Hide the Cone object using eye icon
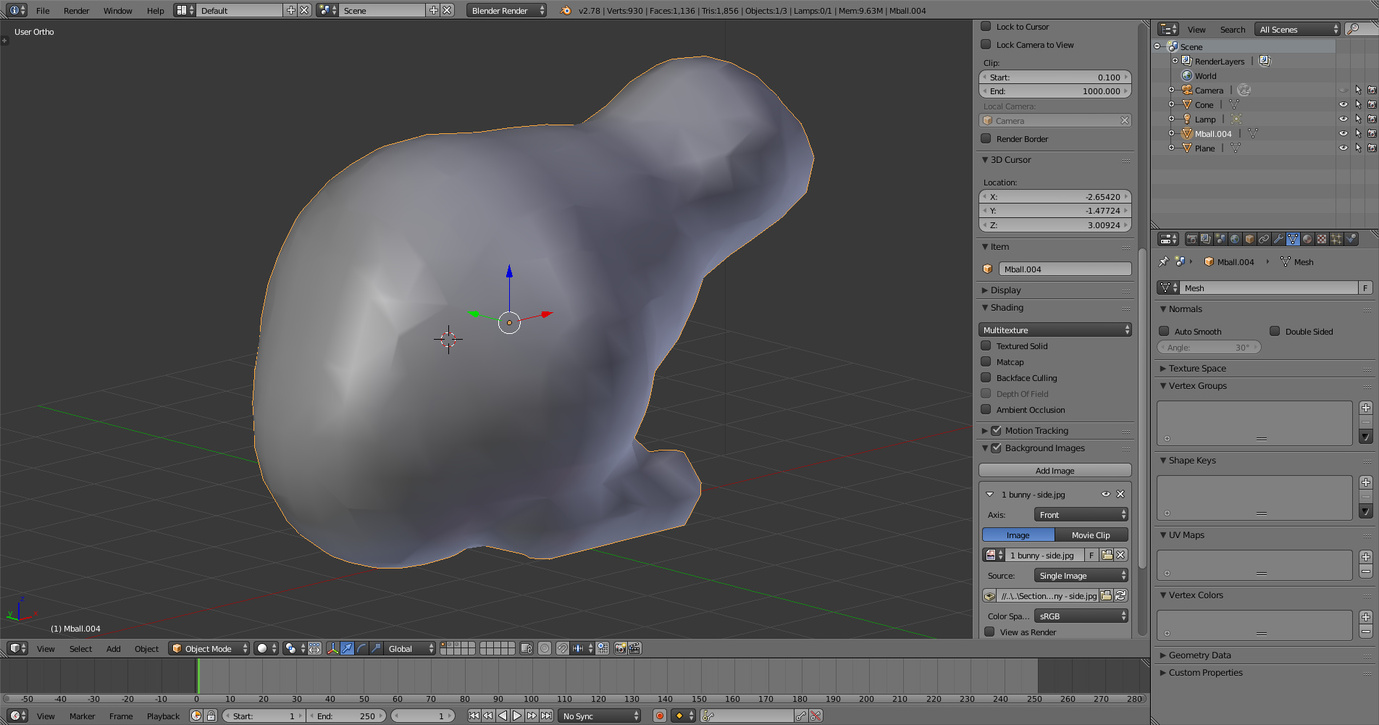 click(x=1343, y=105)
